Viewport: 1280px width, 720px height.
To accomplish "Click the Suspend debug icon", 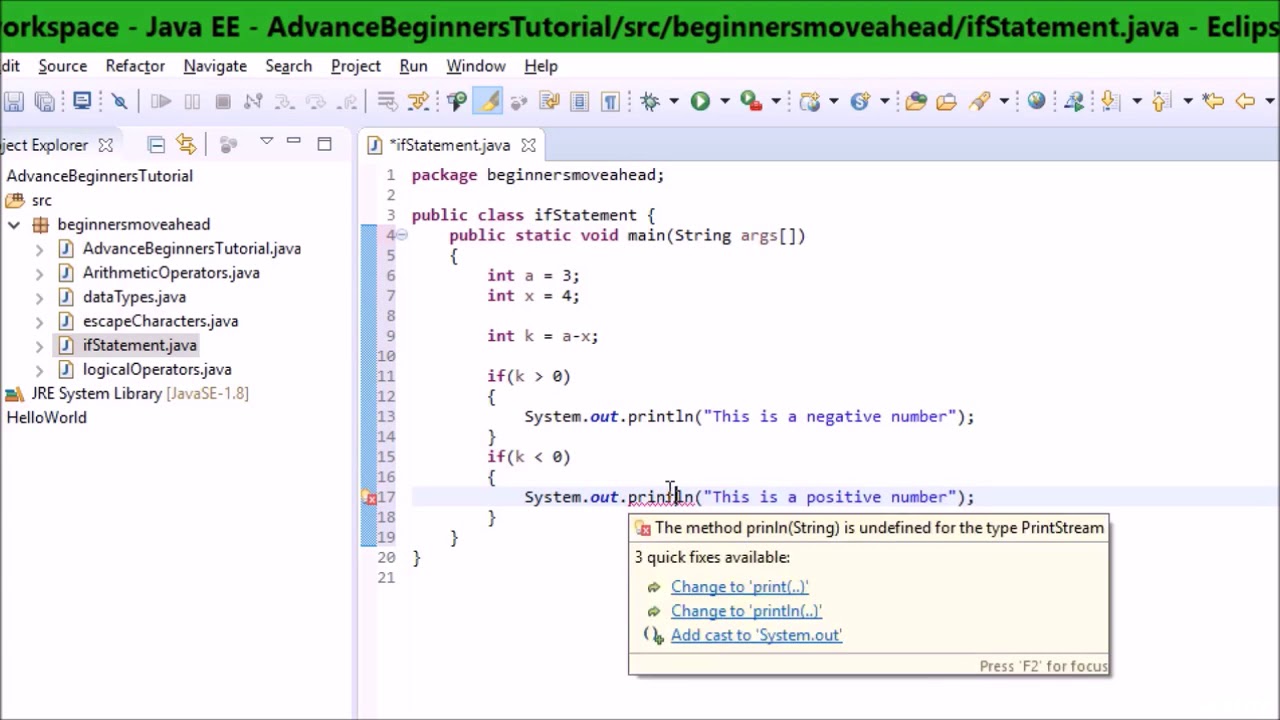I will click(192, 101).
